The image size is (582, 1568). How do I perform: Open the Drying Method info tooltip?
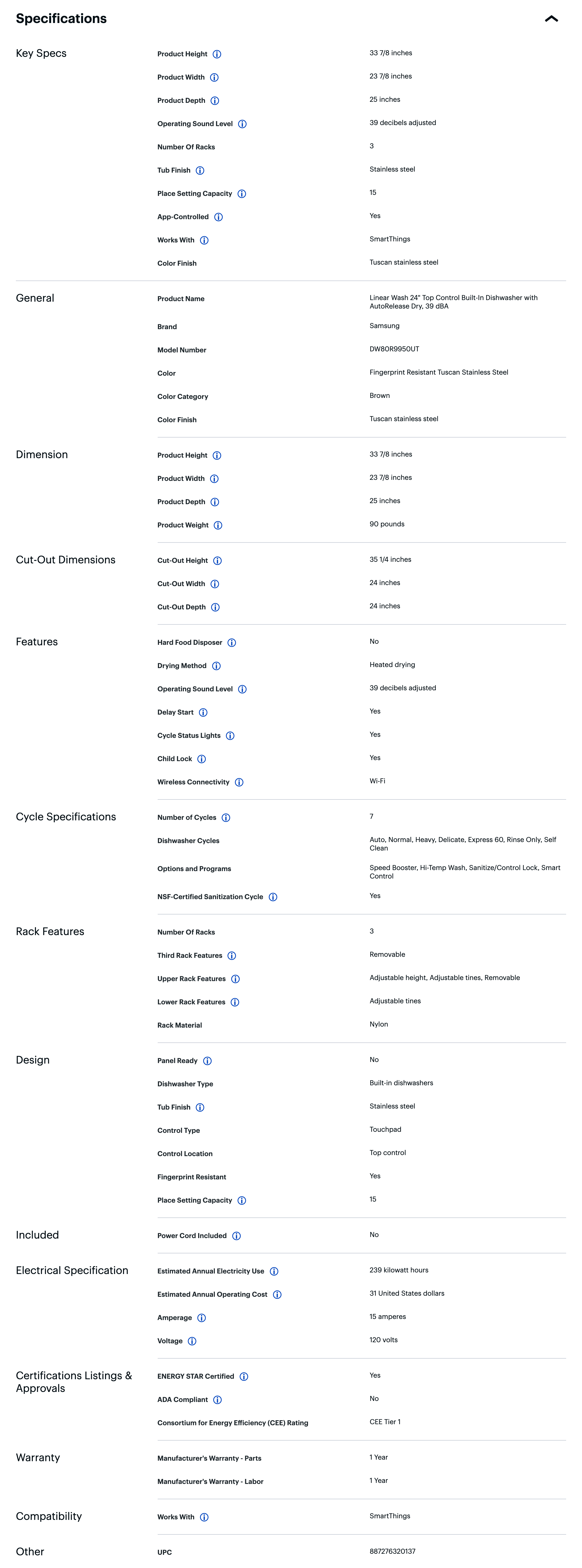(216, 666)
